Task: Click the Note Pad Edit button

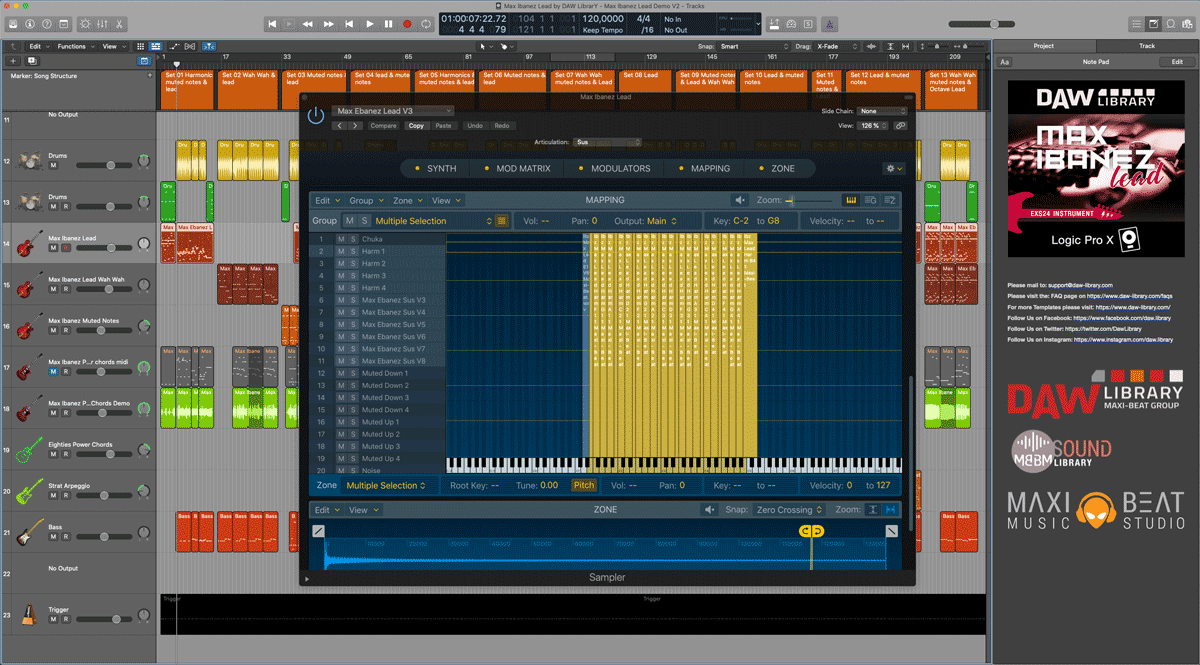Action: click(1176, 62)
